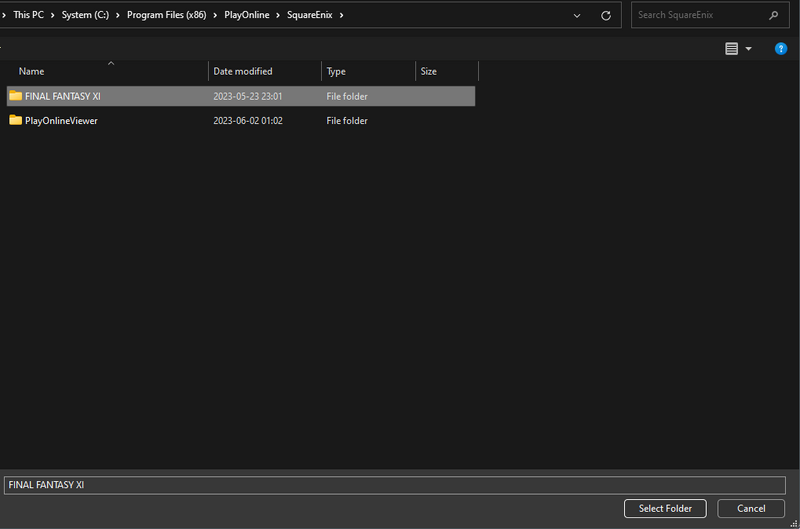Go to PlayOnline breadcrumb segment
Image resolution: width=800 pixels, height=529 pixels.
tap(246, 15)
